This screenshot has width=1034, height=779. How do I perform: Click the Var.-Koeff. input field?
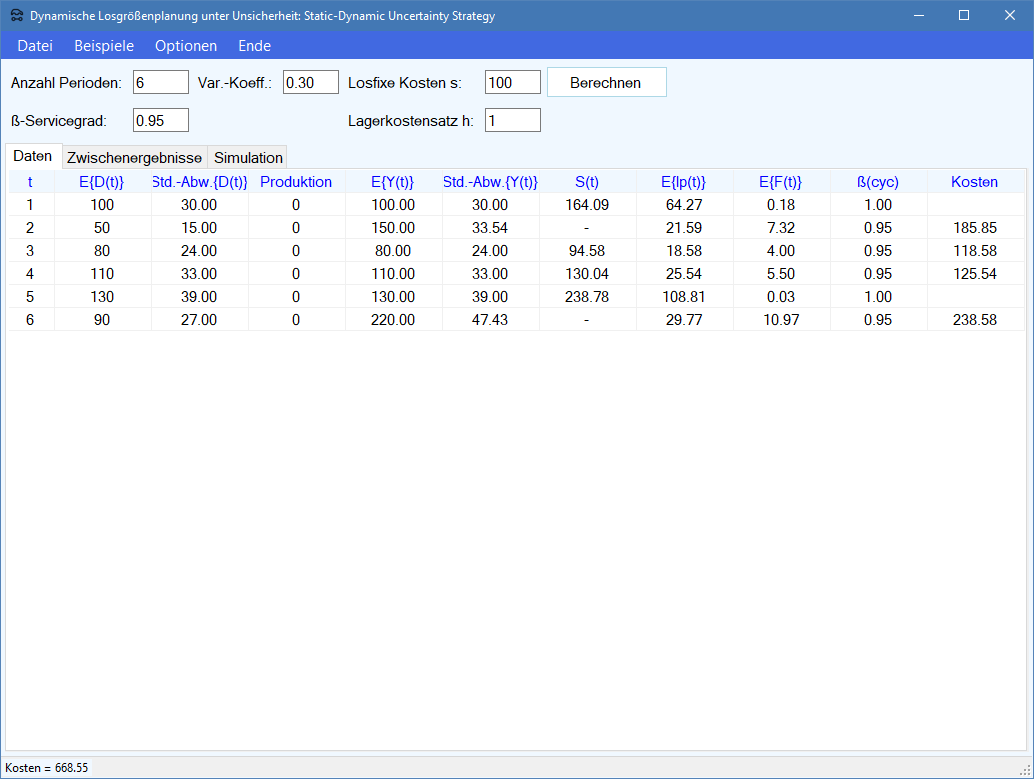pyautogui.click(x=311, y=83)
